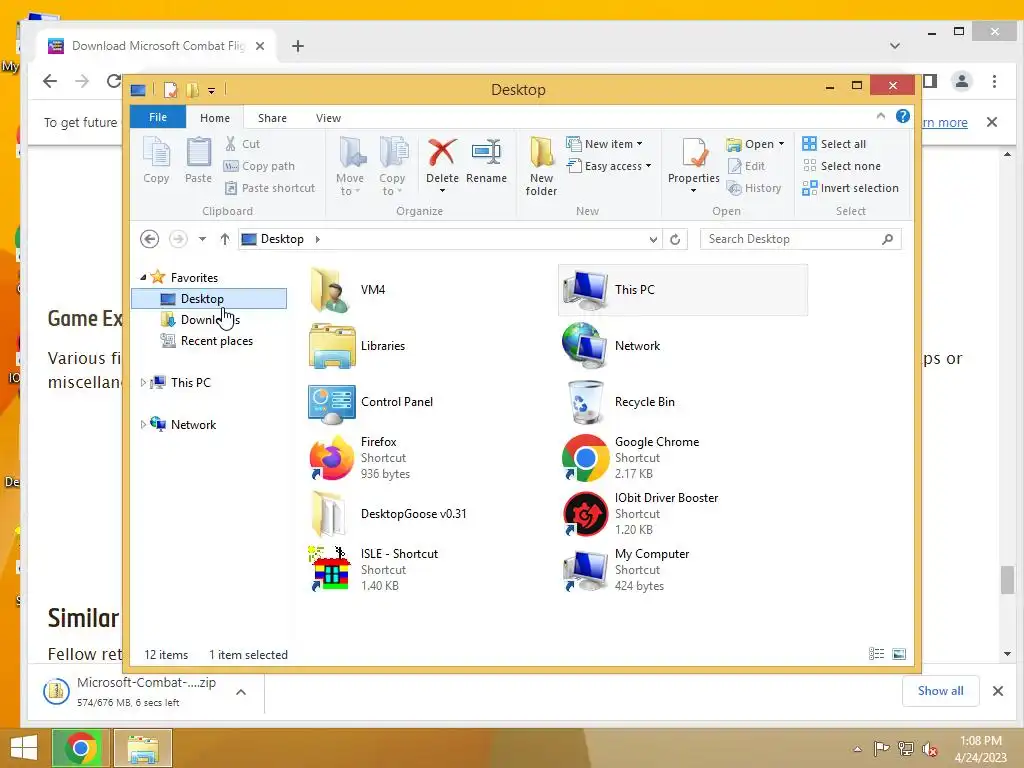Click the Explorer Help question mark icon
The image size is (1024, 768).
(903, 116)
